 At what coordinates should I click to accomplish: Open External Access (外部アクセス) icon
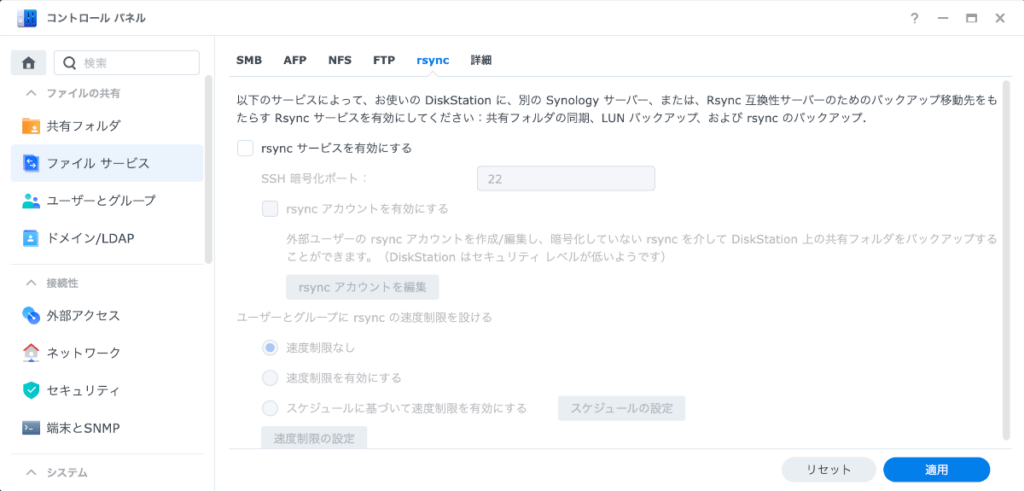[x=31, y=316]
